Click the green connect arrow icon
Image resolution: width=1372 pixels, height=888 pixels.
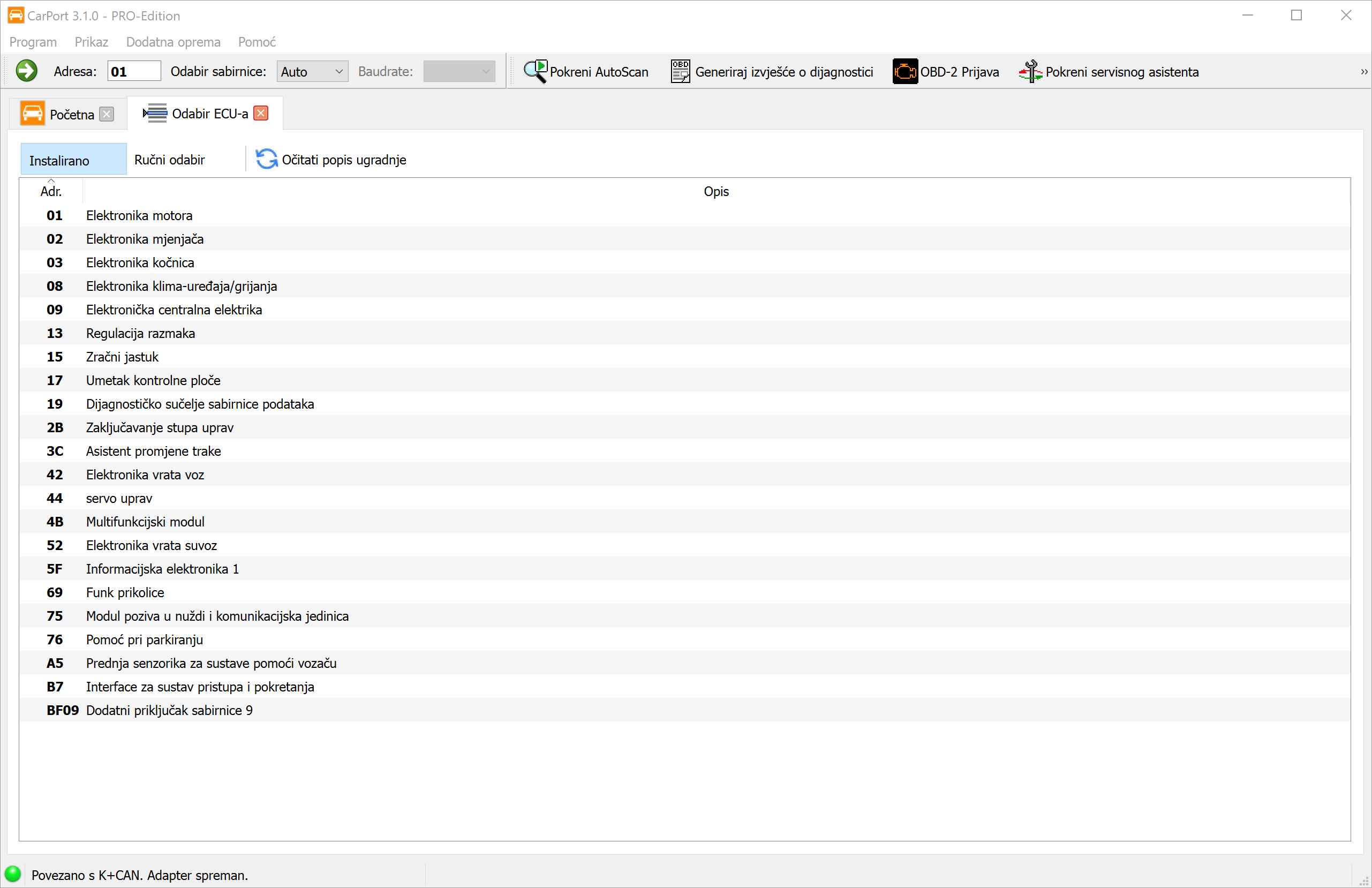tap(26, 71)
